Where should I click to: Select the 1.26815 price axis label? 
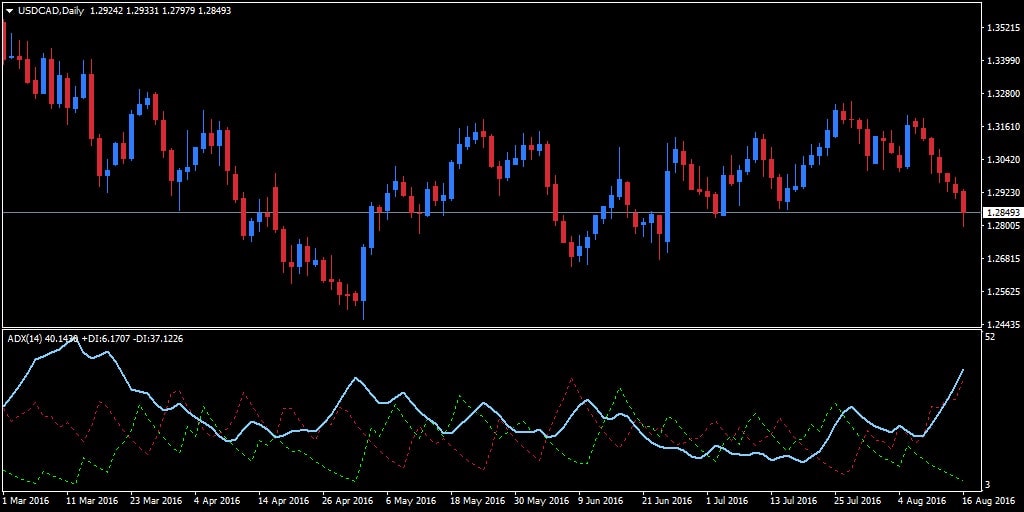coord(1003,259)
